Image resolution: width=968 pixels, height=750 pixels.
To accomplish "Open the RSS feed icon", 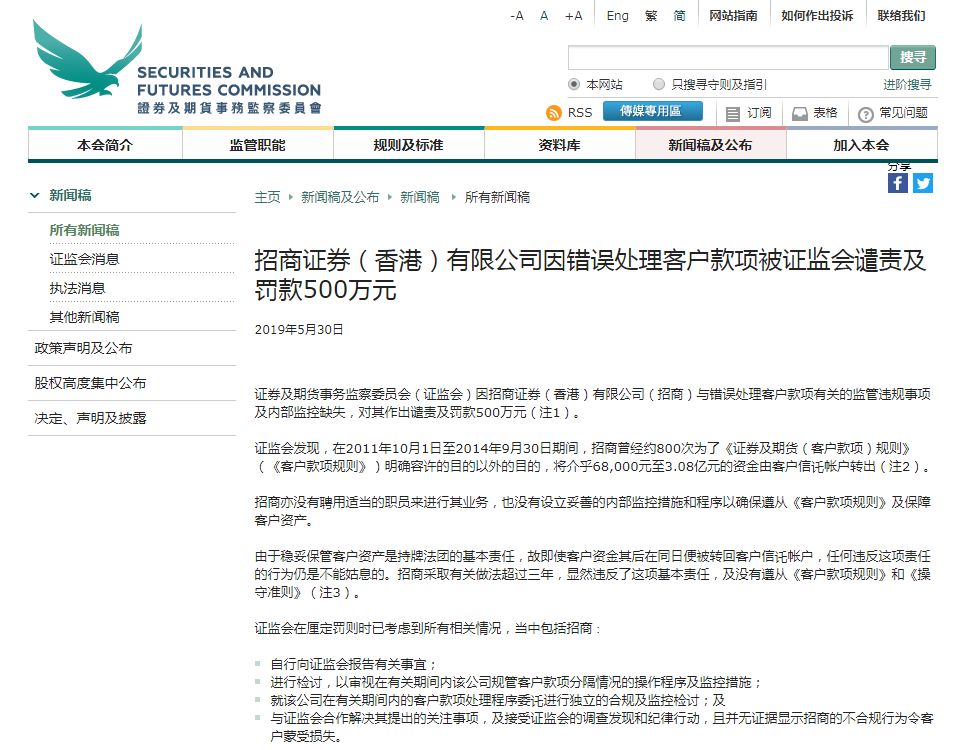I will click(554, 113).
